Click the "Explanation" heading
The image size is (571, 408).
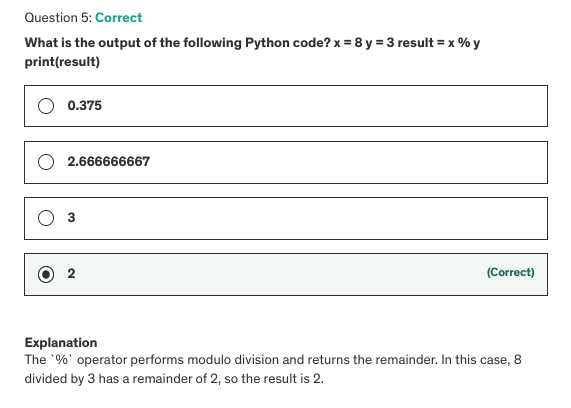(61, 343)
